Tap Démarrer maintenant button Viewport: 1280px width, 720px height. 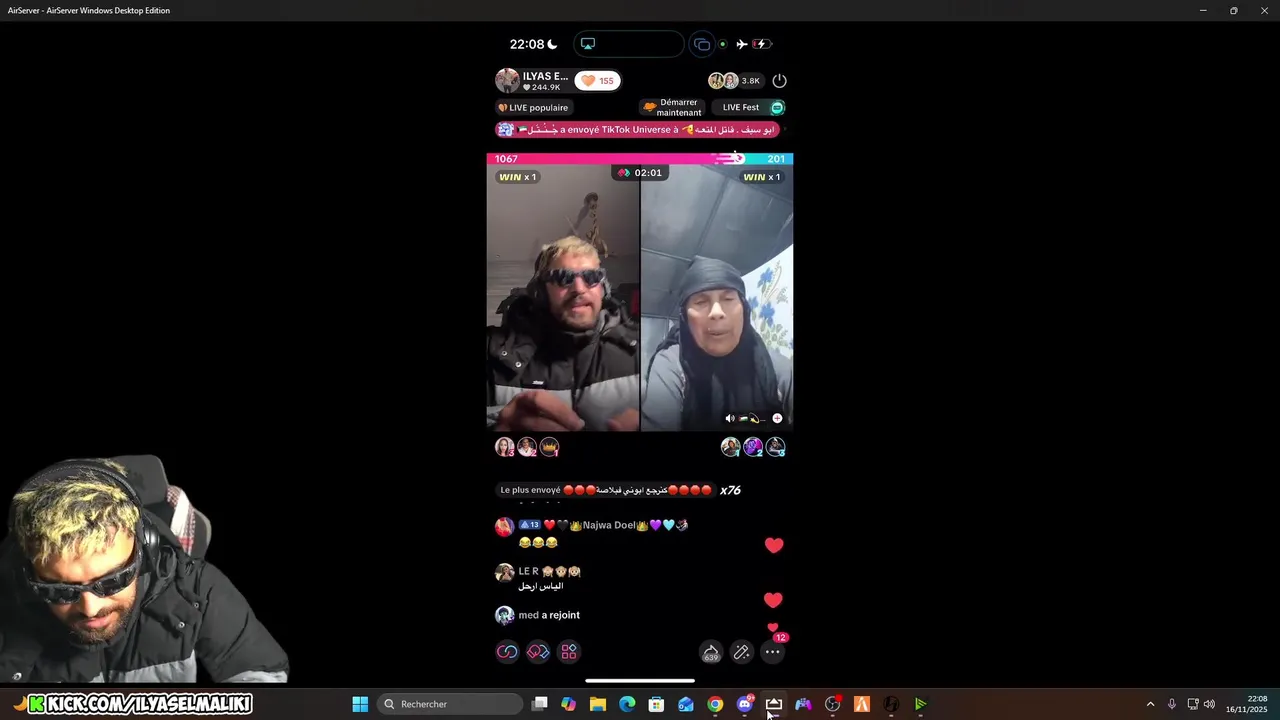(x=671, y=107)
